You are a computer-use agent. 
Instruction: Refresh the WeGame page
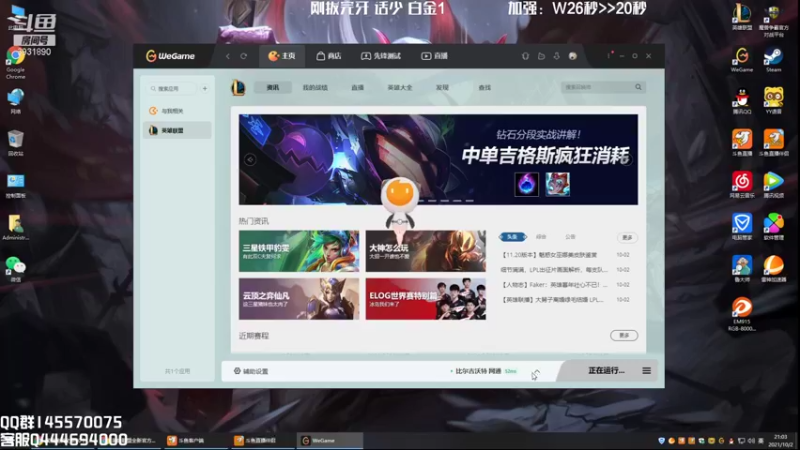(244, 56)
